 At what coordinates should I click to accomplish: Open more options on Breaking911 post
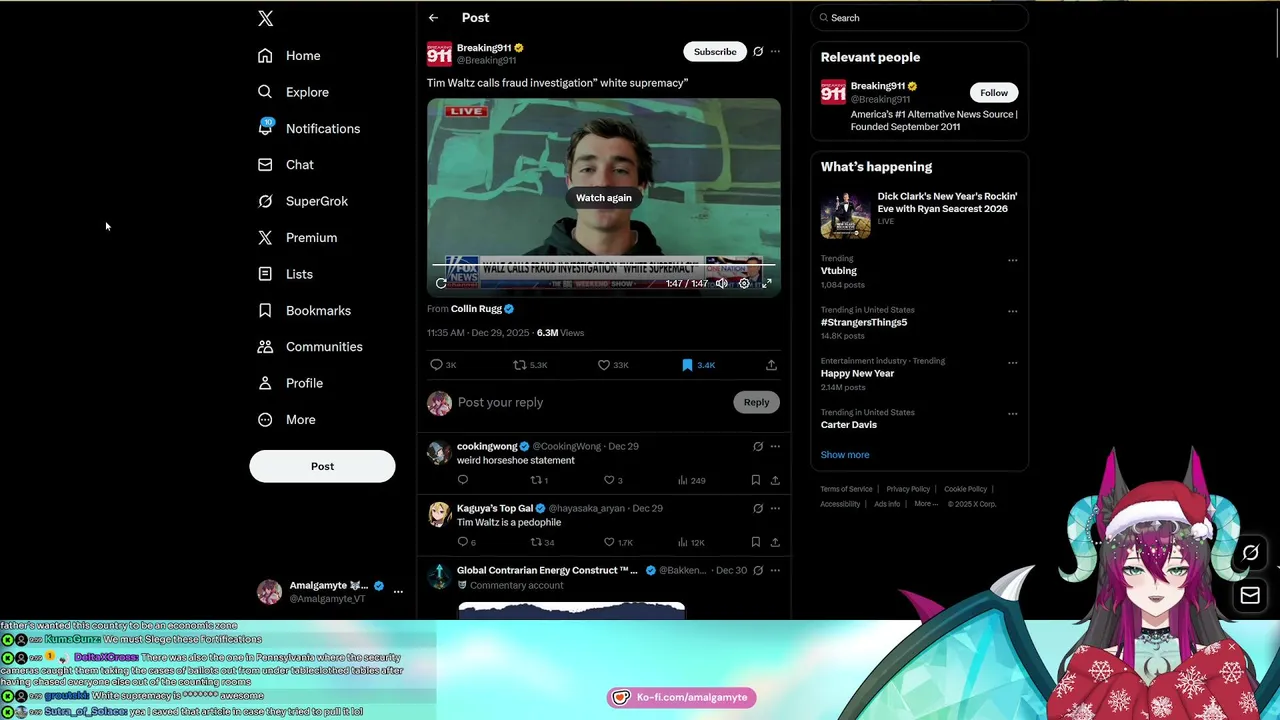click(775, 52)
